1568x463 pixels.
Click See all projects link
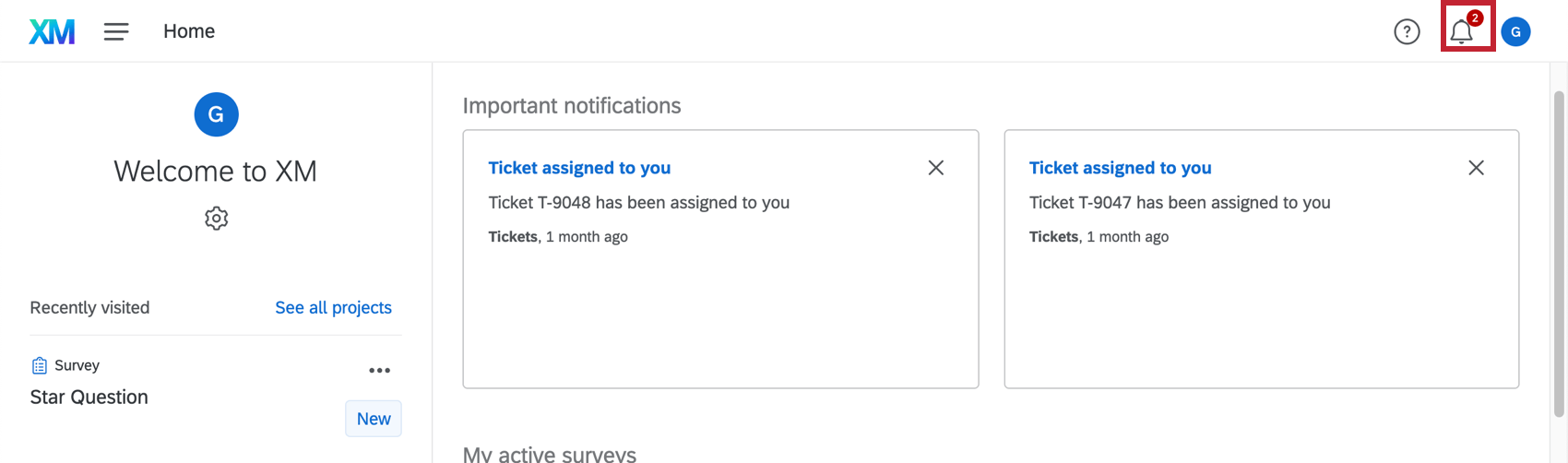(333, 308)
